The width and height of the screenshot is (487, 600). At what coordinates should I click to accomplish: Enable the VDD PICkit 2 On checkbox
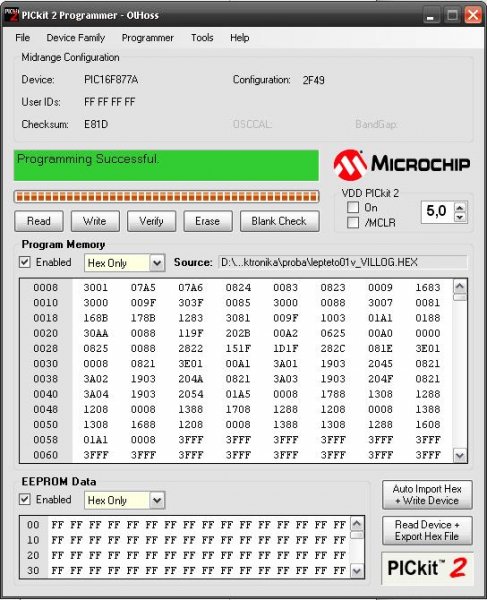pos(353,208)
